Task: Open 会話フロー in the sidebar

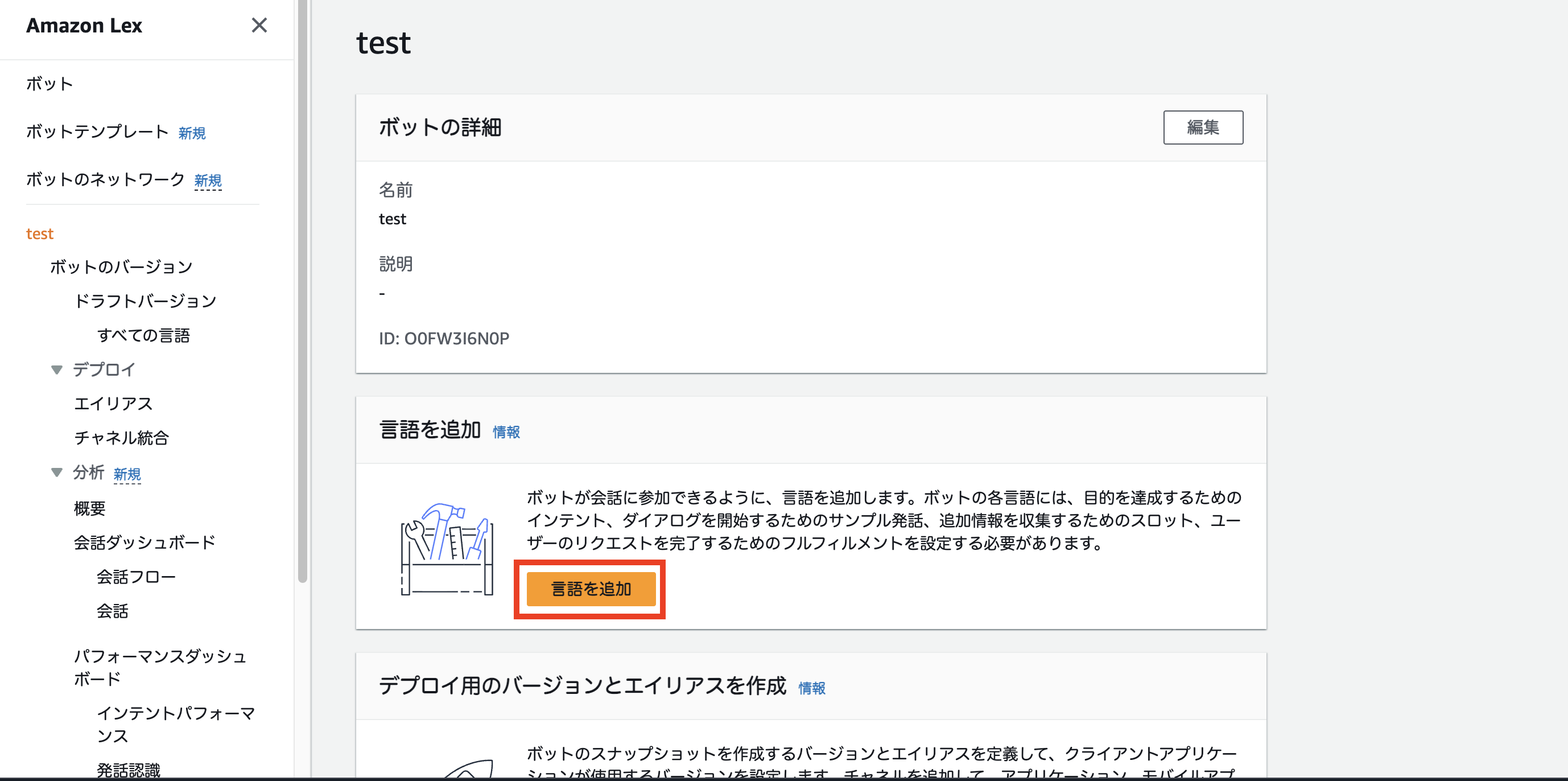Action: click(137, 577)
